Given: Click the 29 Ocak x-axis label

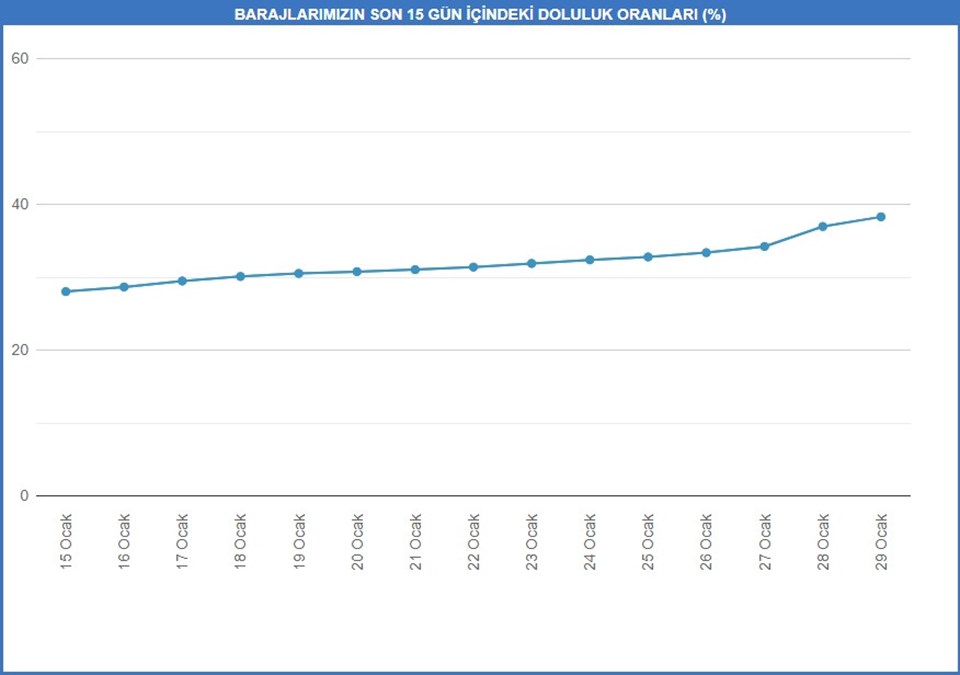Looking at the screenshot, I should [x=881, y=542].
